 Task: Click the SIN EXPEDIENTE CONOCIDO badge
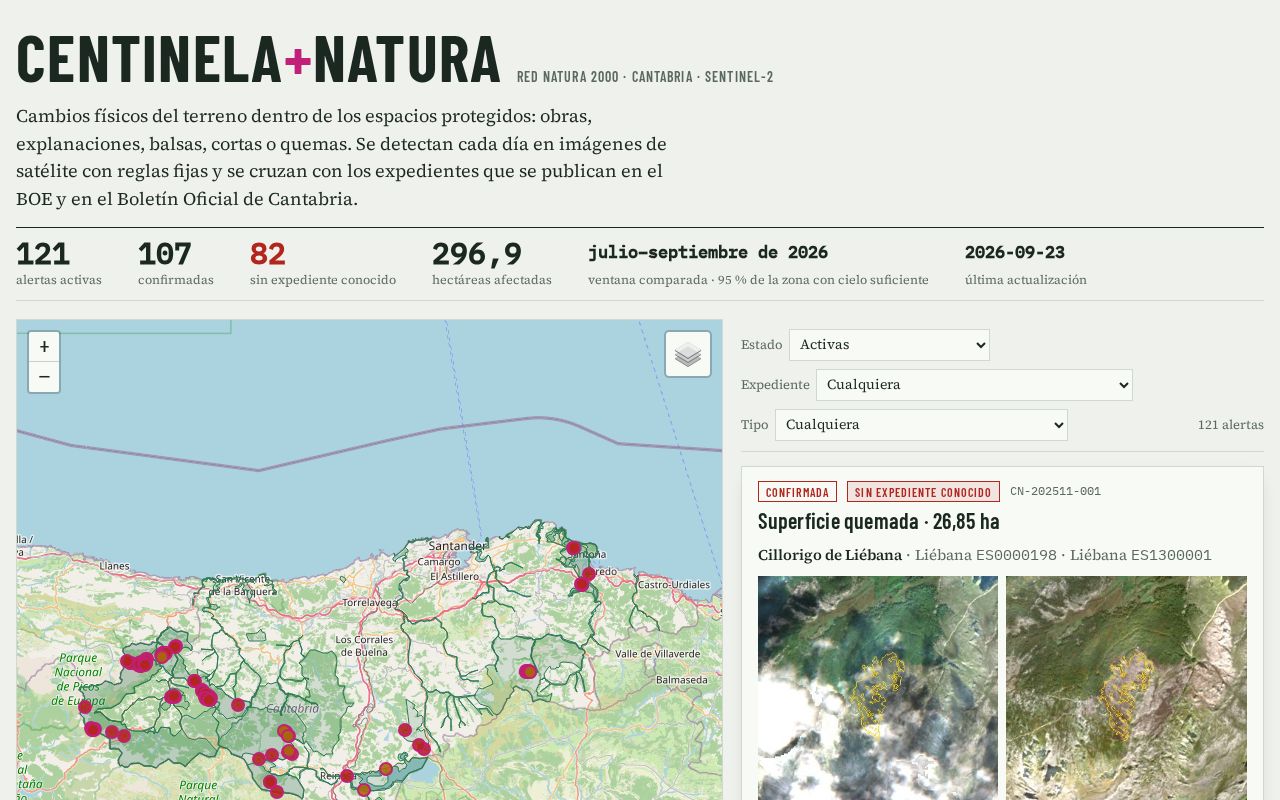point(923,492)
